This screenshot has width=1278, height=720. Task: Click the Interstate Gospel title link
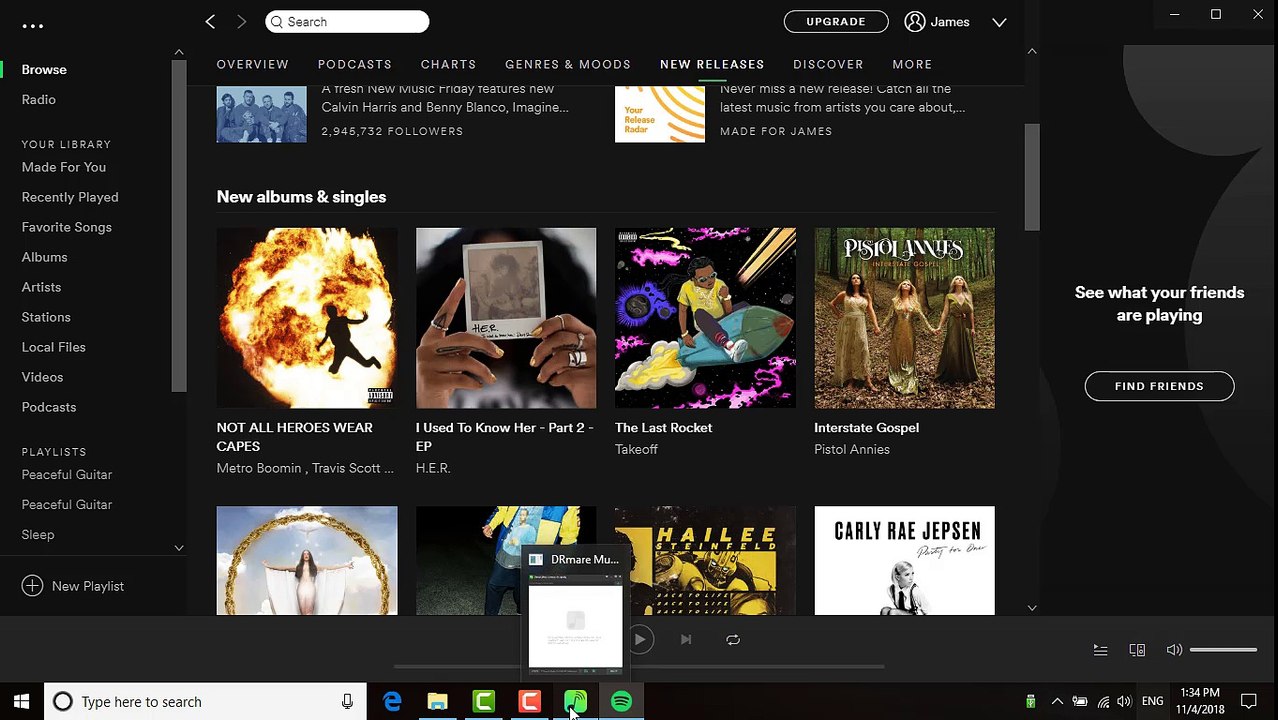866,428
